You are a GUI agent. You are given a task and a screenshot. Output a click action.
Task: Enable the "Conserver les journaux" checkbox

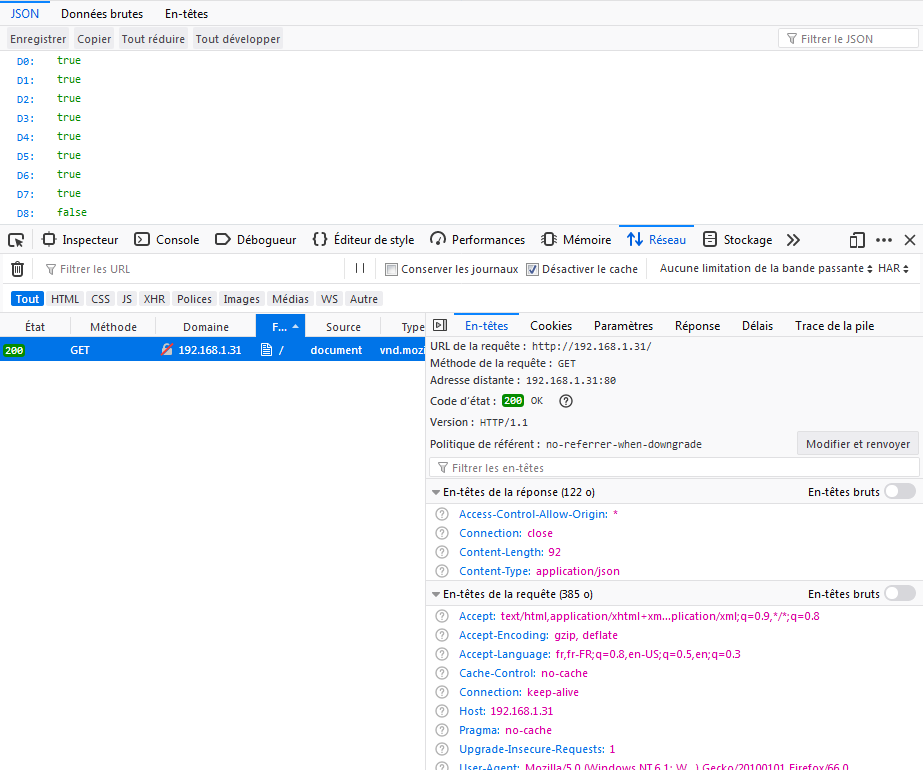click(x=391, y=268)
